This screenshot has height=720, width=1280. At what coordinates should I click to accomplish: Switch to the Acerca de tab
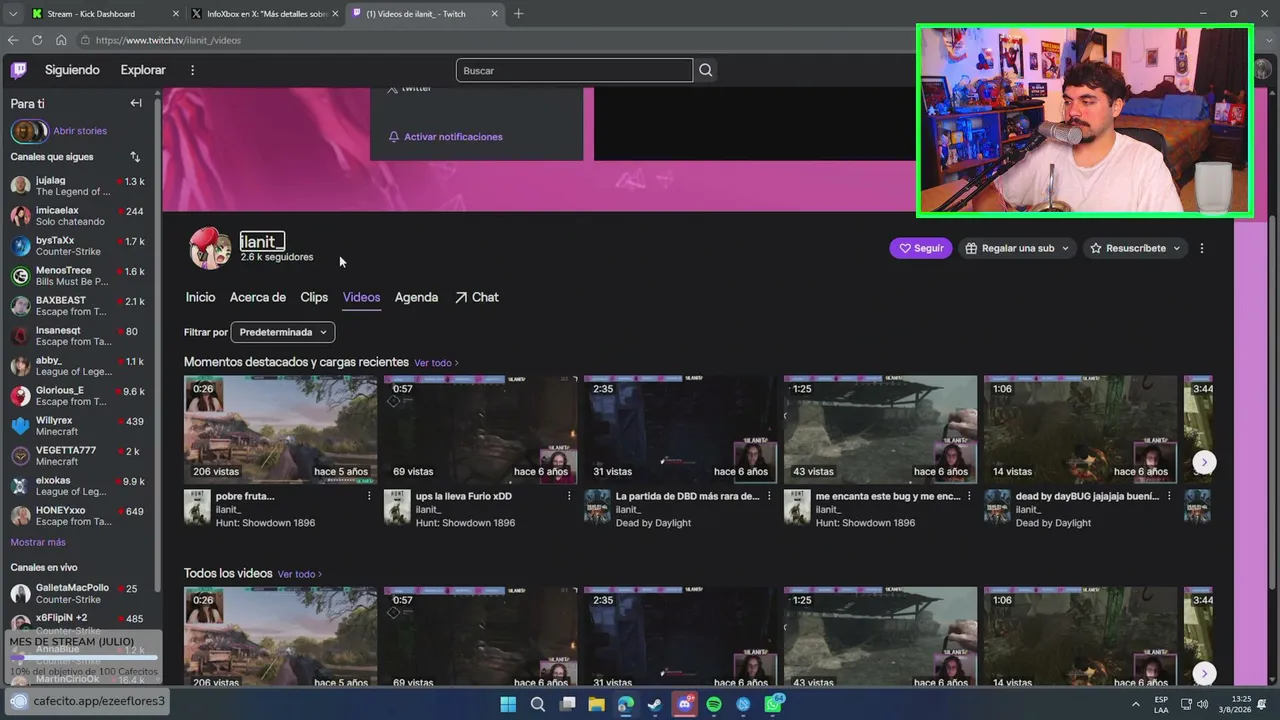[258, 297]
